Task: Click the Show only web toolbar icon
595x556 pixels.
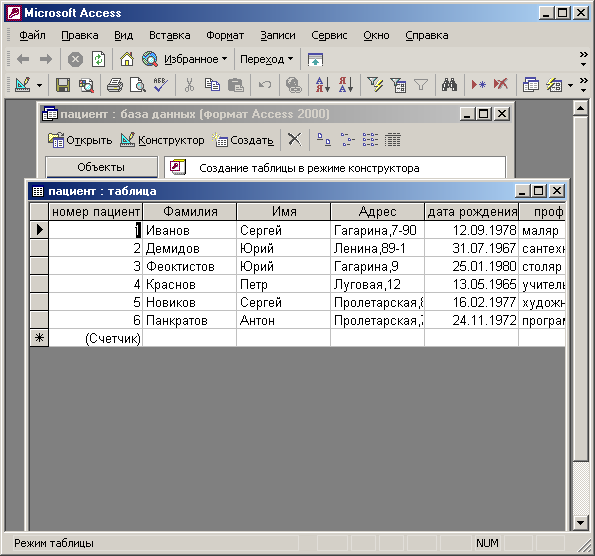Action: [x=315, y=60]
